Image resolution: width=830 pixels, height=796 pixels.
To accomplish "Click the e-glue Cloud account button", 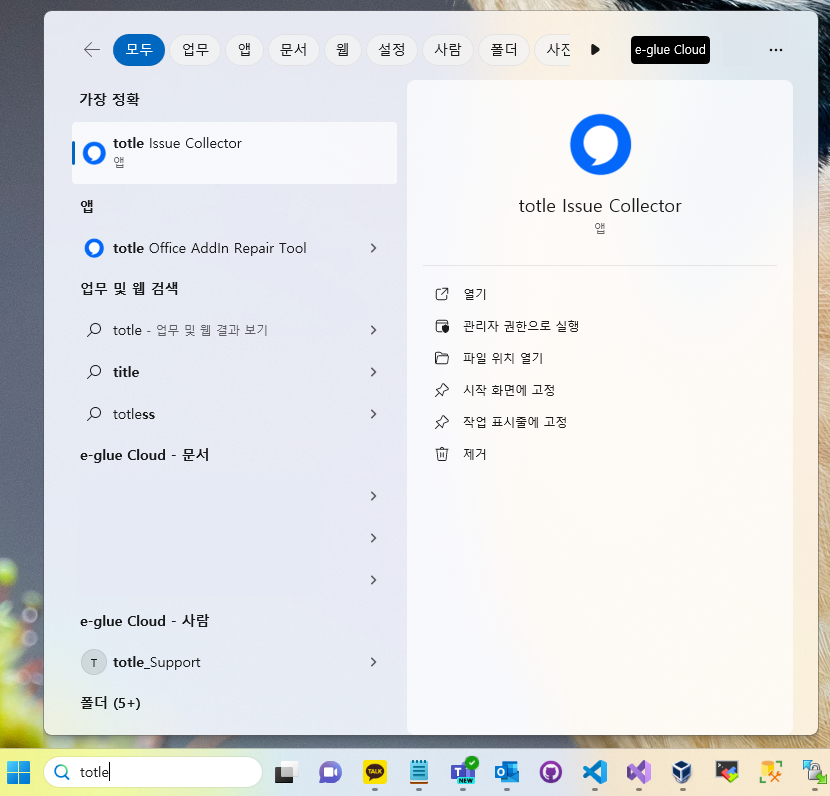I will (670, 50).
